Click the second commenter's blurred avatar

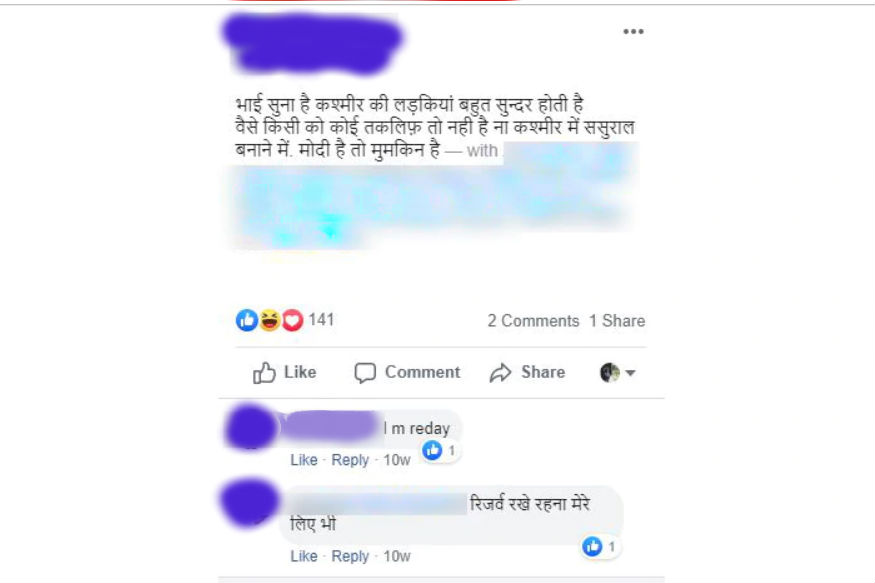249,502
